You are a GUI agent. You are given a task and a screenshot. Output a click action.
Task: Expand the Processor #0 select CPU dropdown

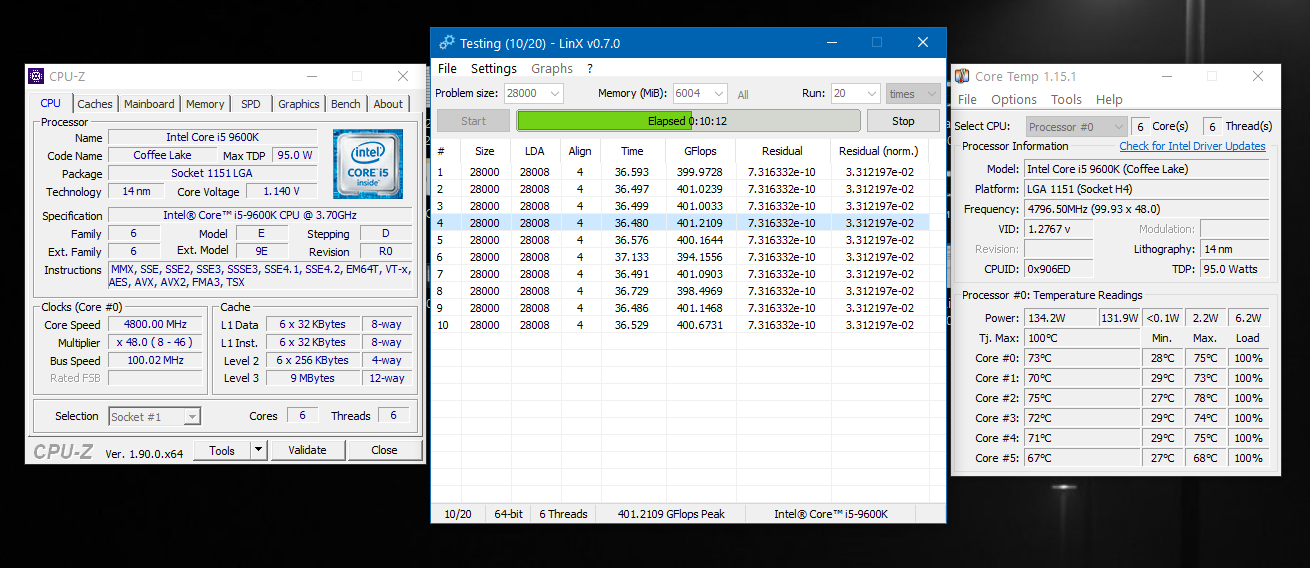pos(1075,127)
